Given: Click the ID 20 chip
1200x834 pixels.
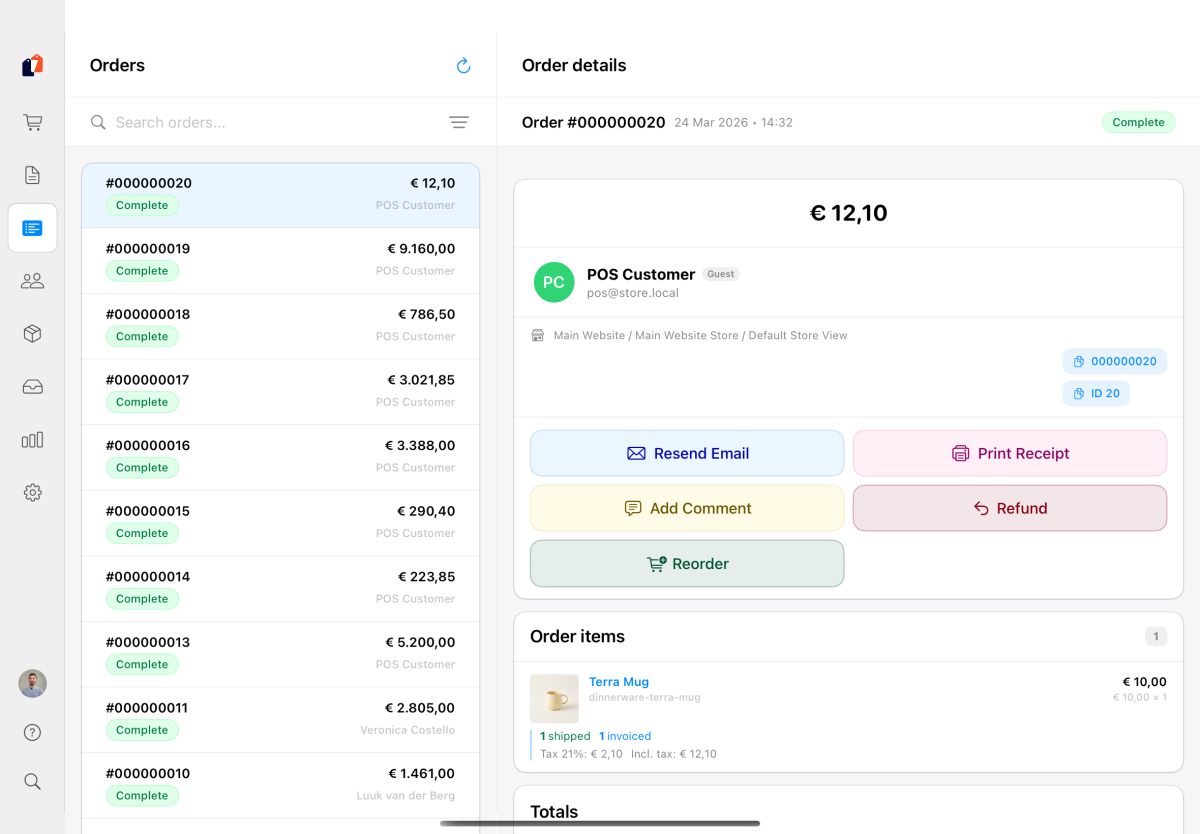Looking at the screenshot, I should (x=1096, y=393).
